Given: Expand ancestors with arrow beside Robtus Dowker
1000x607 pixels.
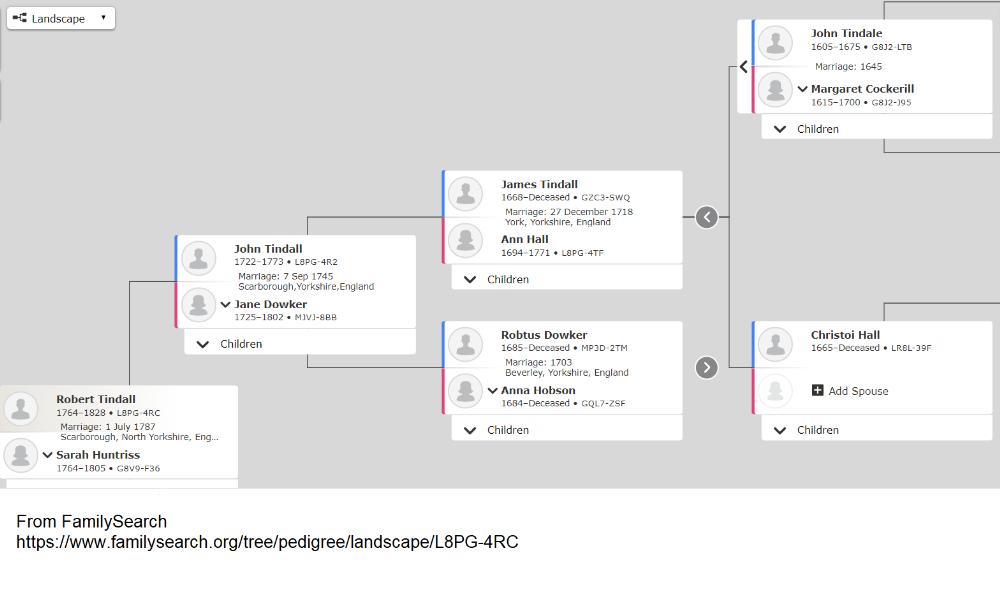Looking at the screenshot, I should (706, 368).
